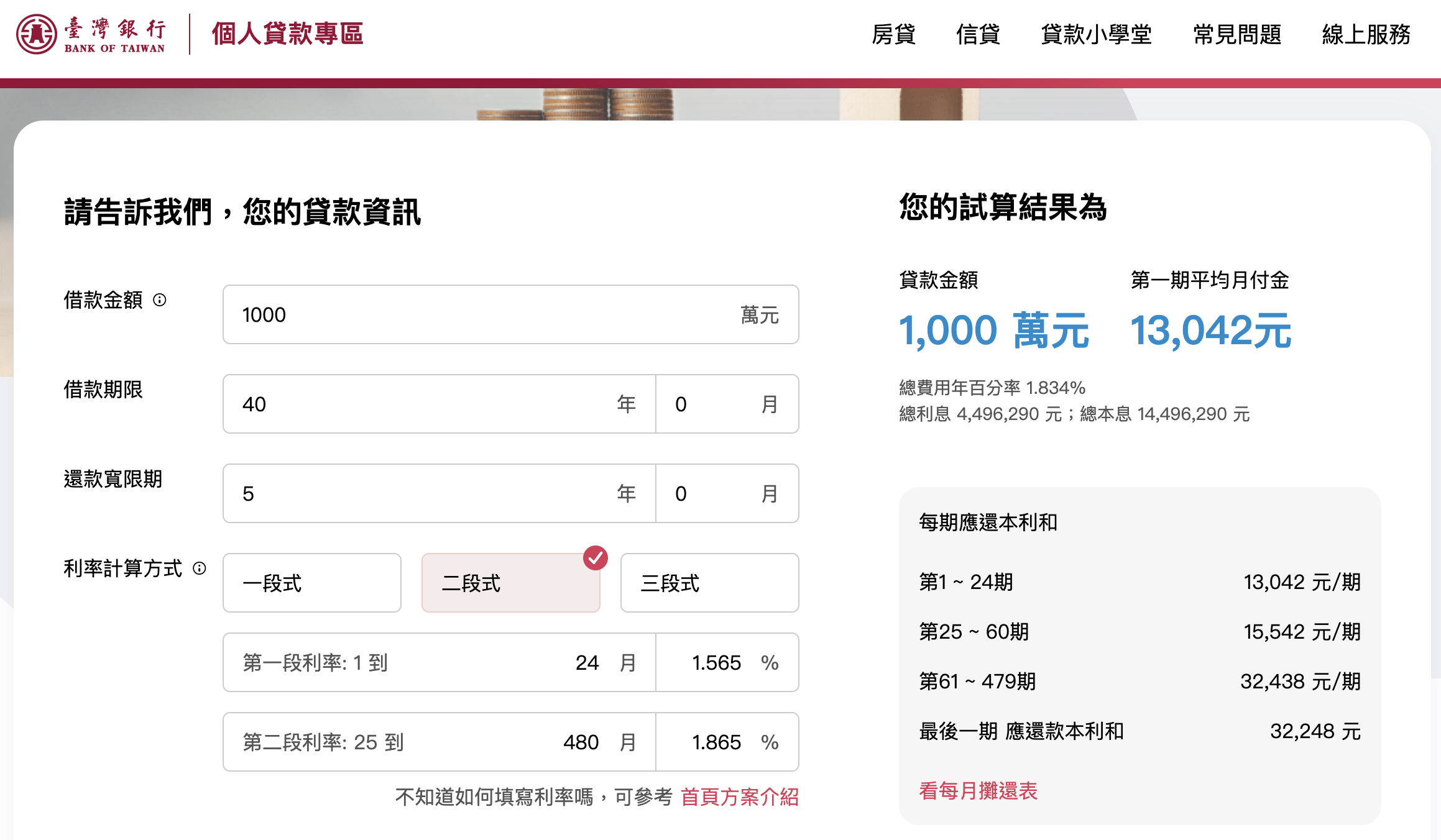Screen dimensions: 1441x840
Task: Click 首頁方案介紹 link
Action: click(x=739, y=797)
